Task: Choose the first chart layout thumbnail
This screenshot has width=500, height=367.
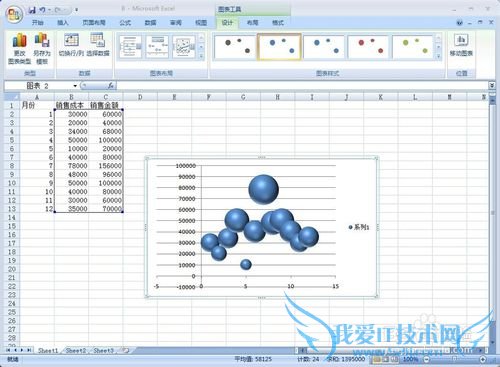Action: tap(130, 47)
